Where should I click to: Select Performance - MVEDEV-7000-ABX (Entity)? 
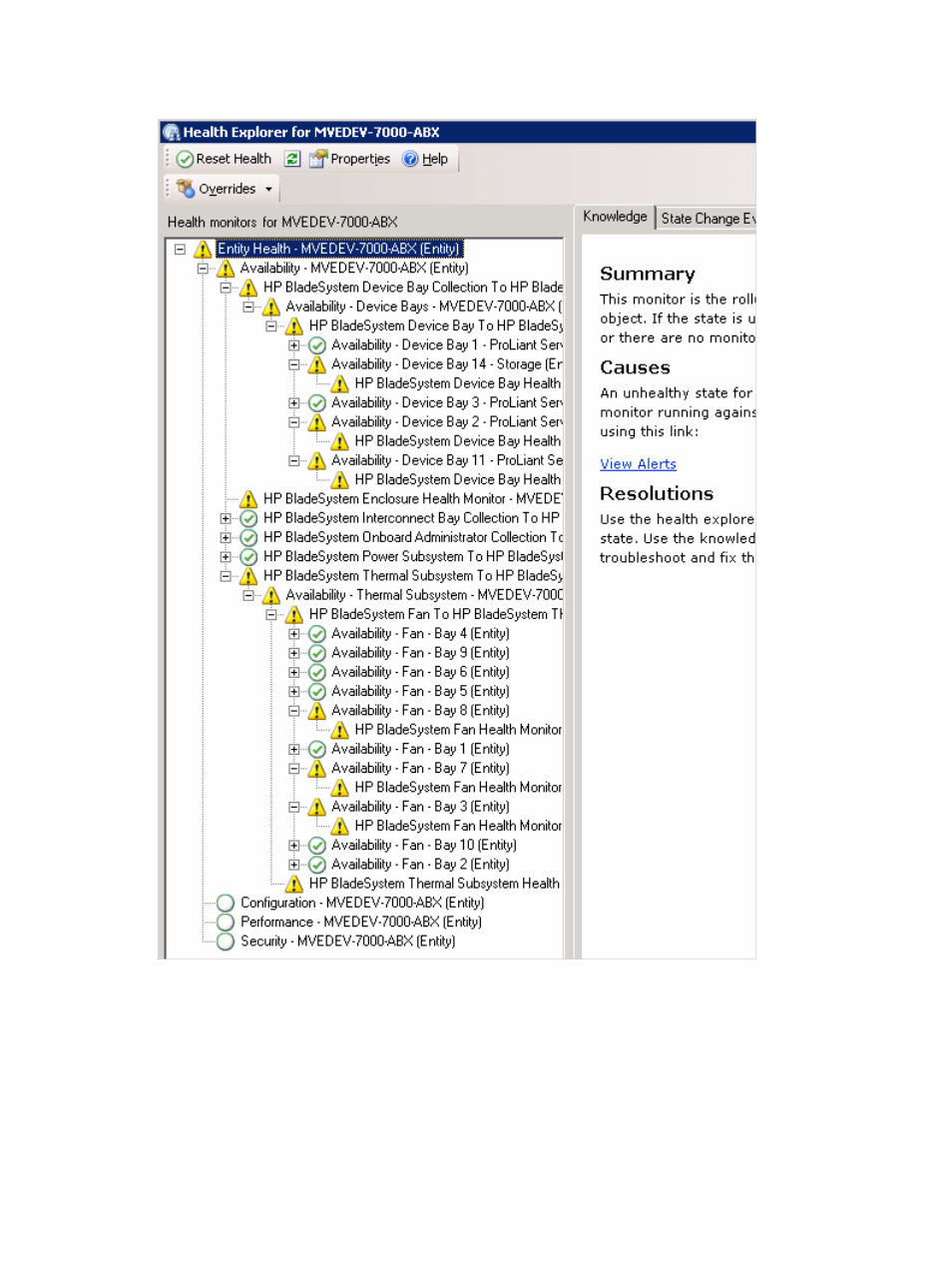(360, 922)
